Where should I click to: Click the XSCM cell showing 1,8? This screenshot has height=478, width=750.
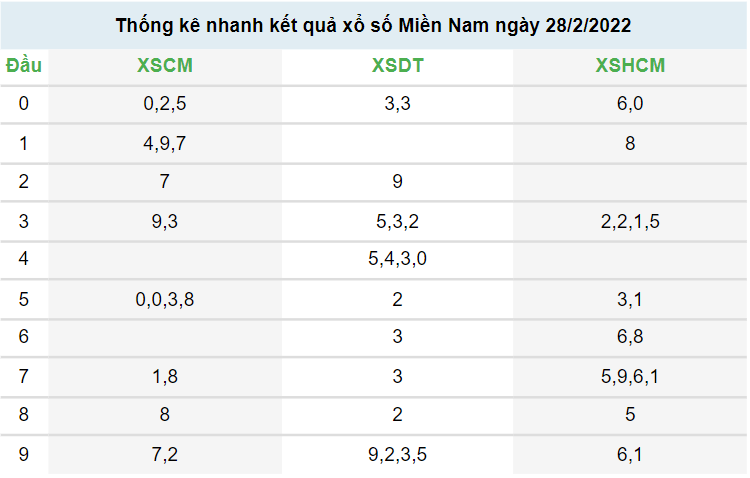(x=165, y=377)
